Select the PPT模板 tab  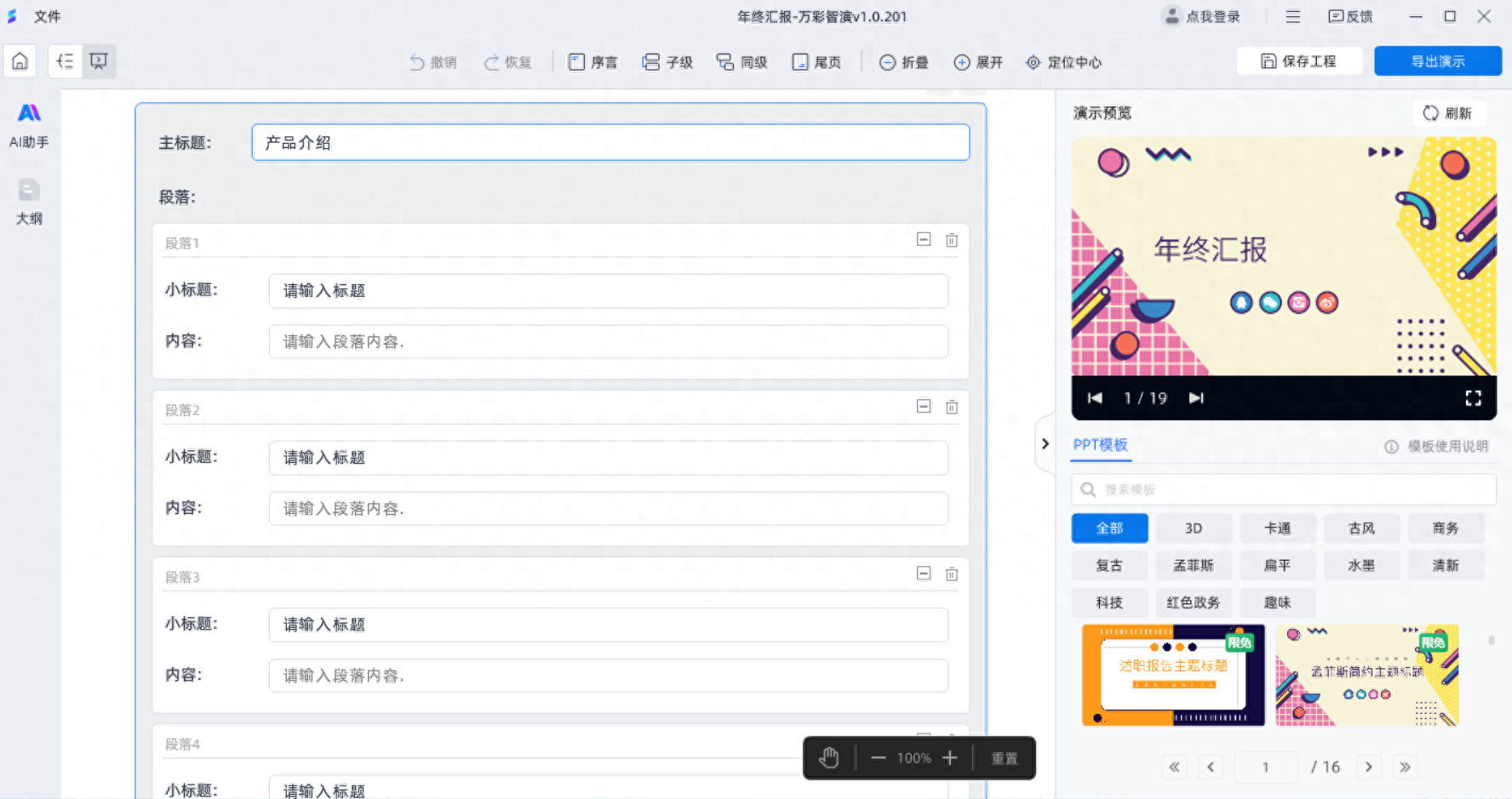click(1100, 445)
